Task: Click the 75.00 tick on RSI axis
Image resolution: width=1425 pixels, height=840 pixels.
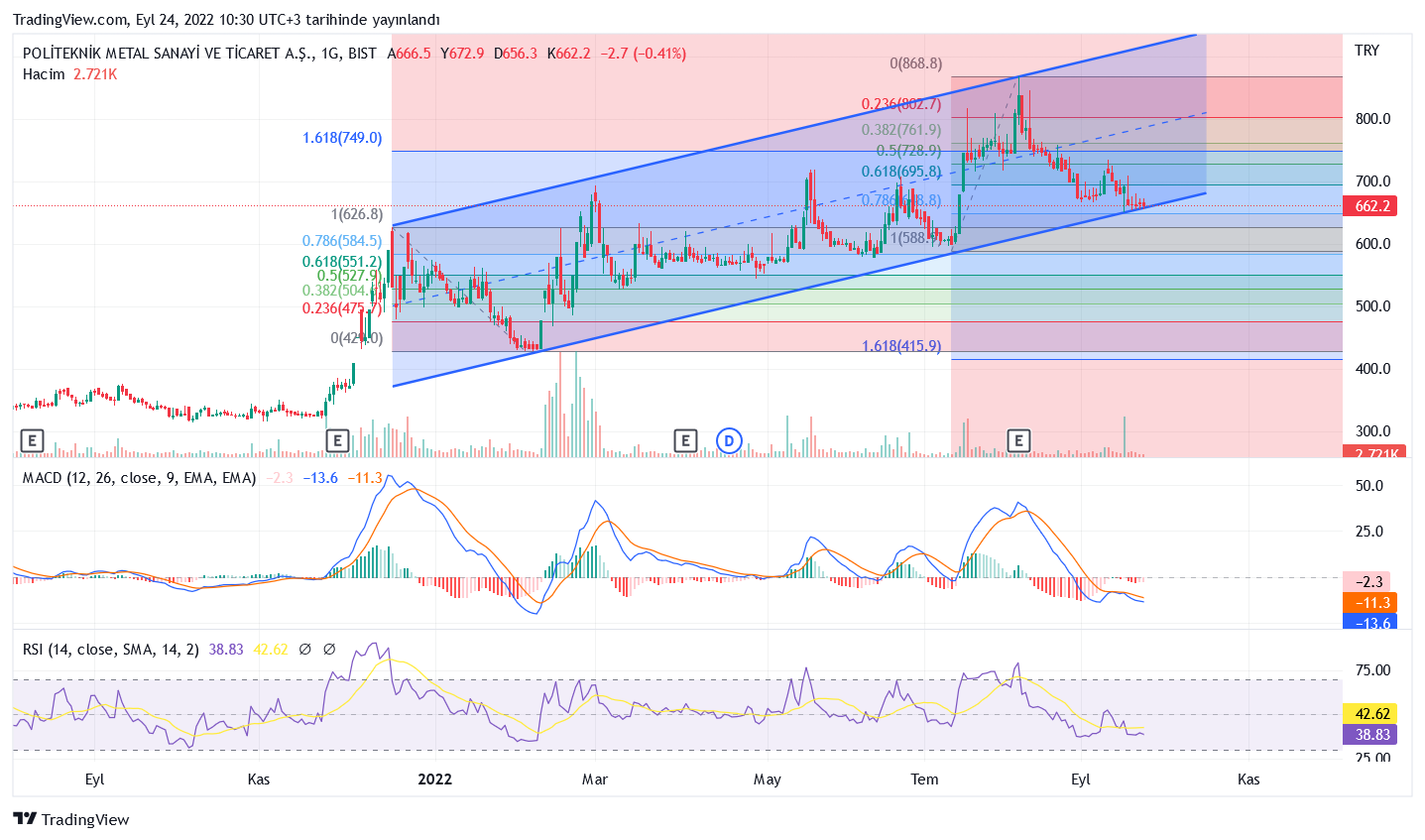Action: point(1372,670)
